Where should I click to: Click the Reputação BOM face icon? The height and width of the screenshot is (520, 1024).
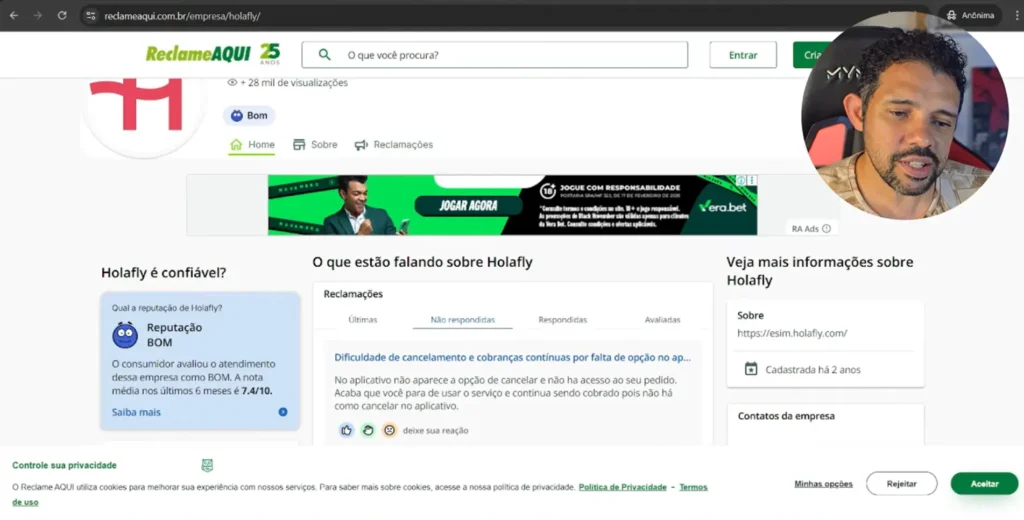125,334
